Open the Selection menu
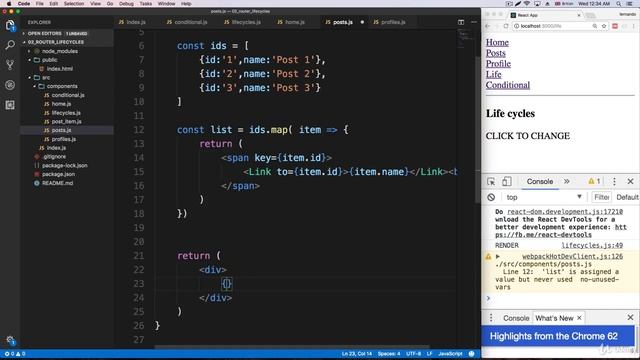Image resolution: width=640 pixels, height=360 pixels. pos(74,4)
